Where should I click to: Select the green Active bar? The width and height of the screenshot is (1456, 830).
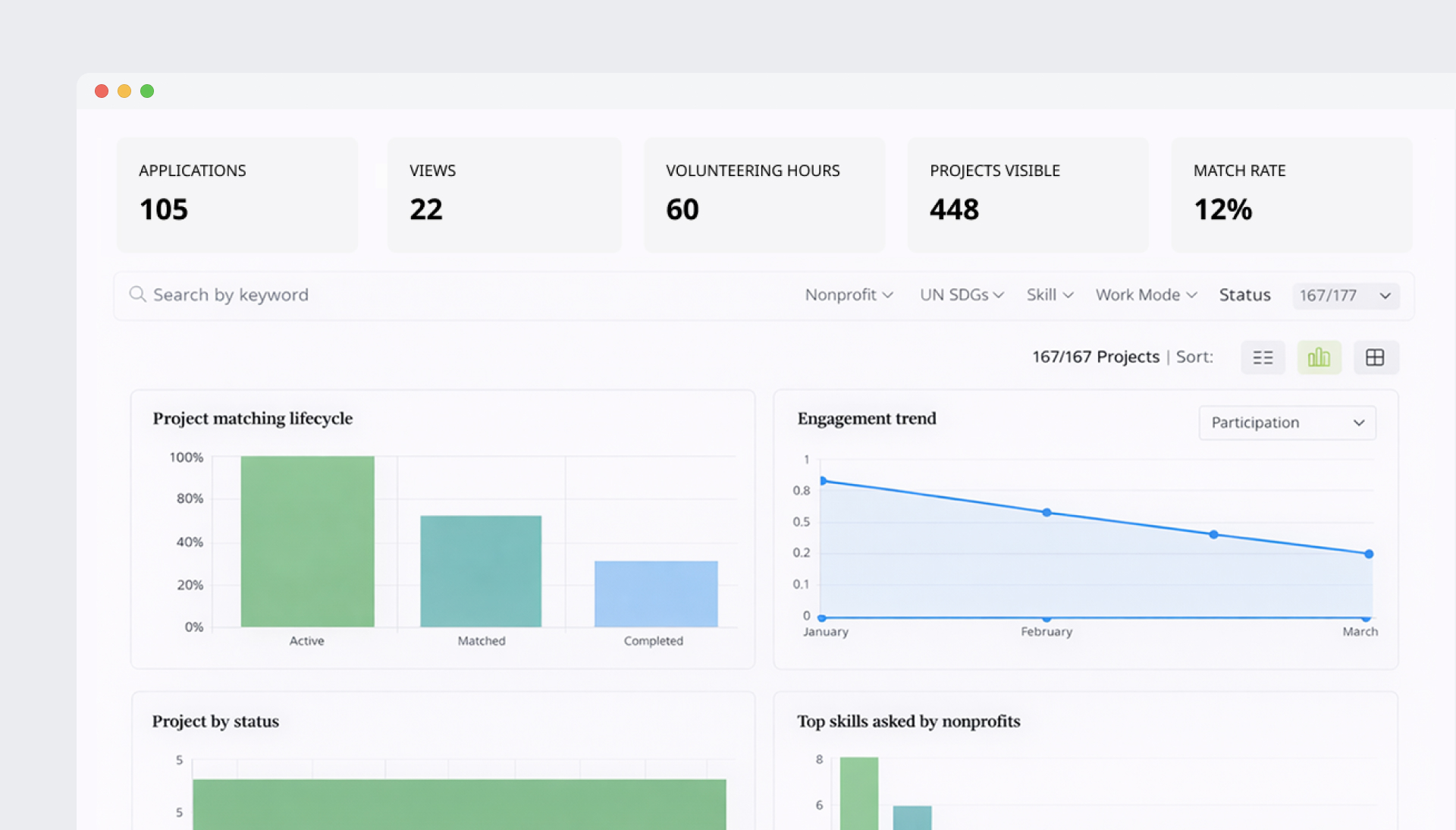coord(307,541)
